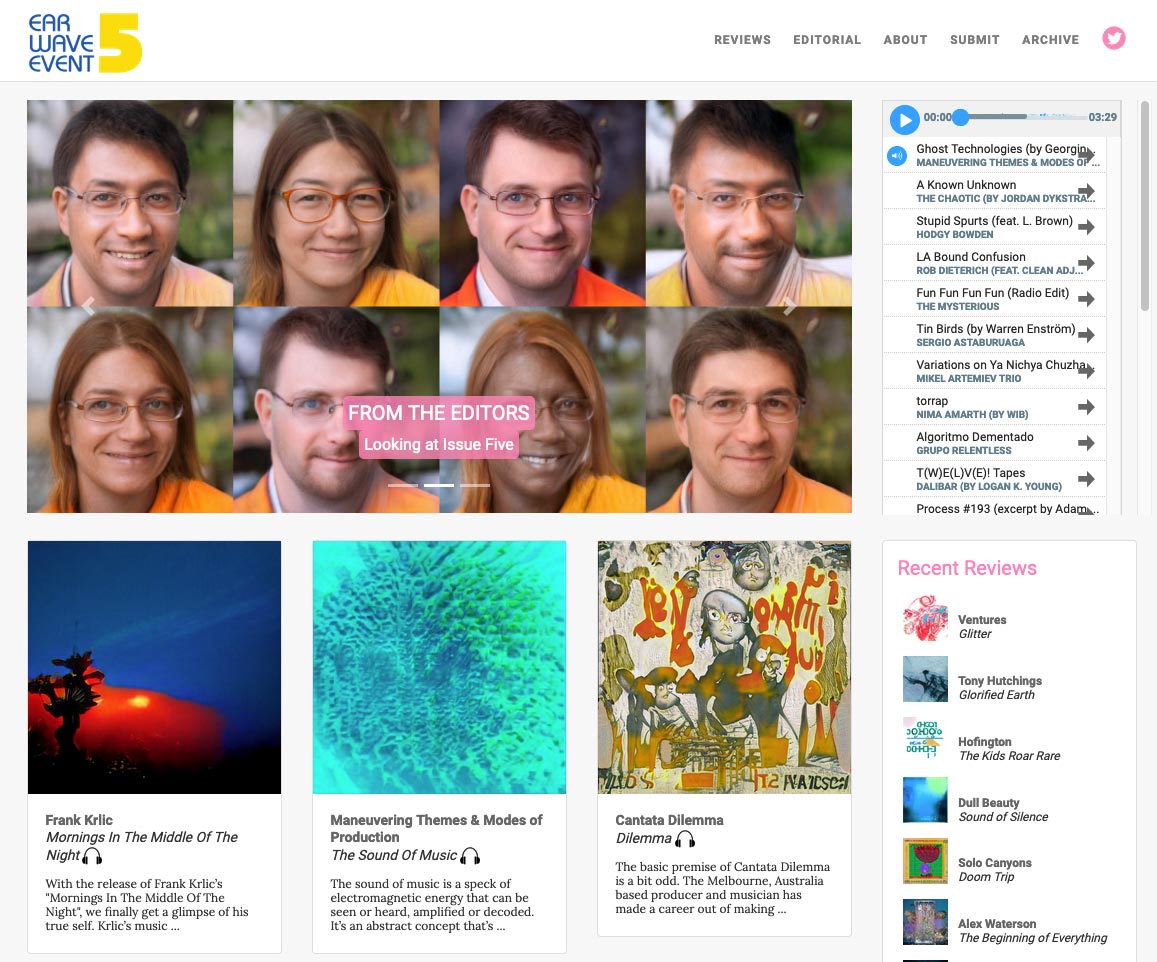The width and height of the screenshot is (1157, 962).
Task: Click the speaker icon beside Ghost Technologies
Action: pyautogui.click(x=897, y=155)
